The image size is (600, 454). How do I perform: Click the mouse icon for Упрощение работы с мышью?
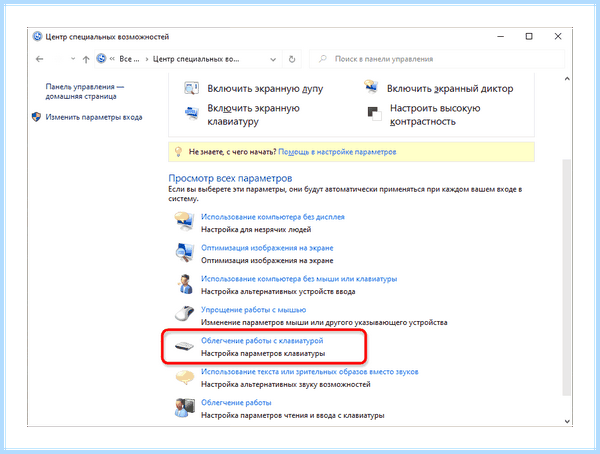(x=184, y=314)
